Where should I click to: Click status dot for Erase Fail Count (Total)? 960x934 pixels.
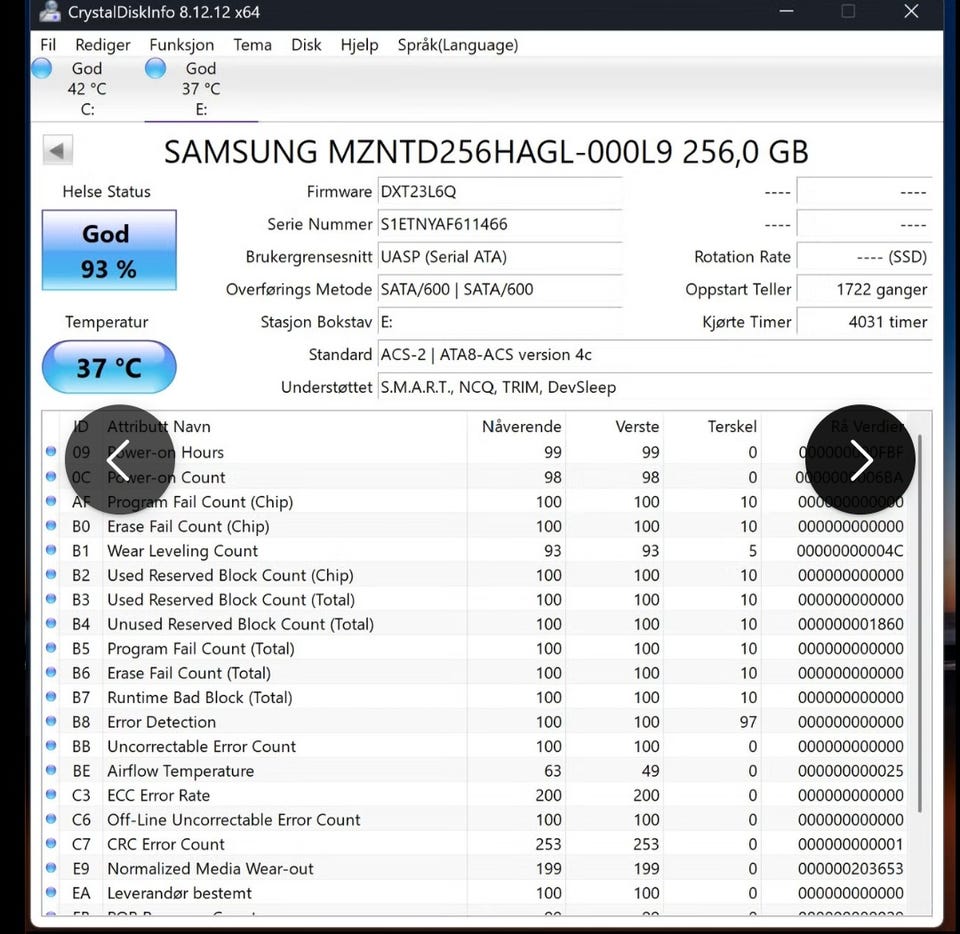tap(51, 672)
